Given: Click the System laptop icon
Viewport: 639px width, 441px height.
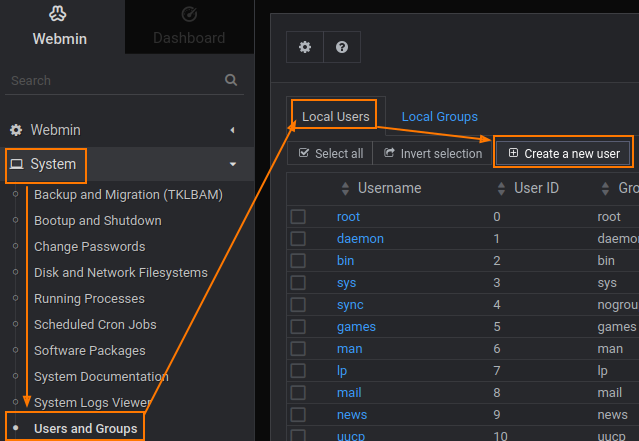Looking at the screenshot, I should coord(16,164).
